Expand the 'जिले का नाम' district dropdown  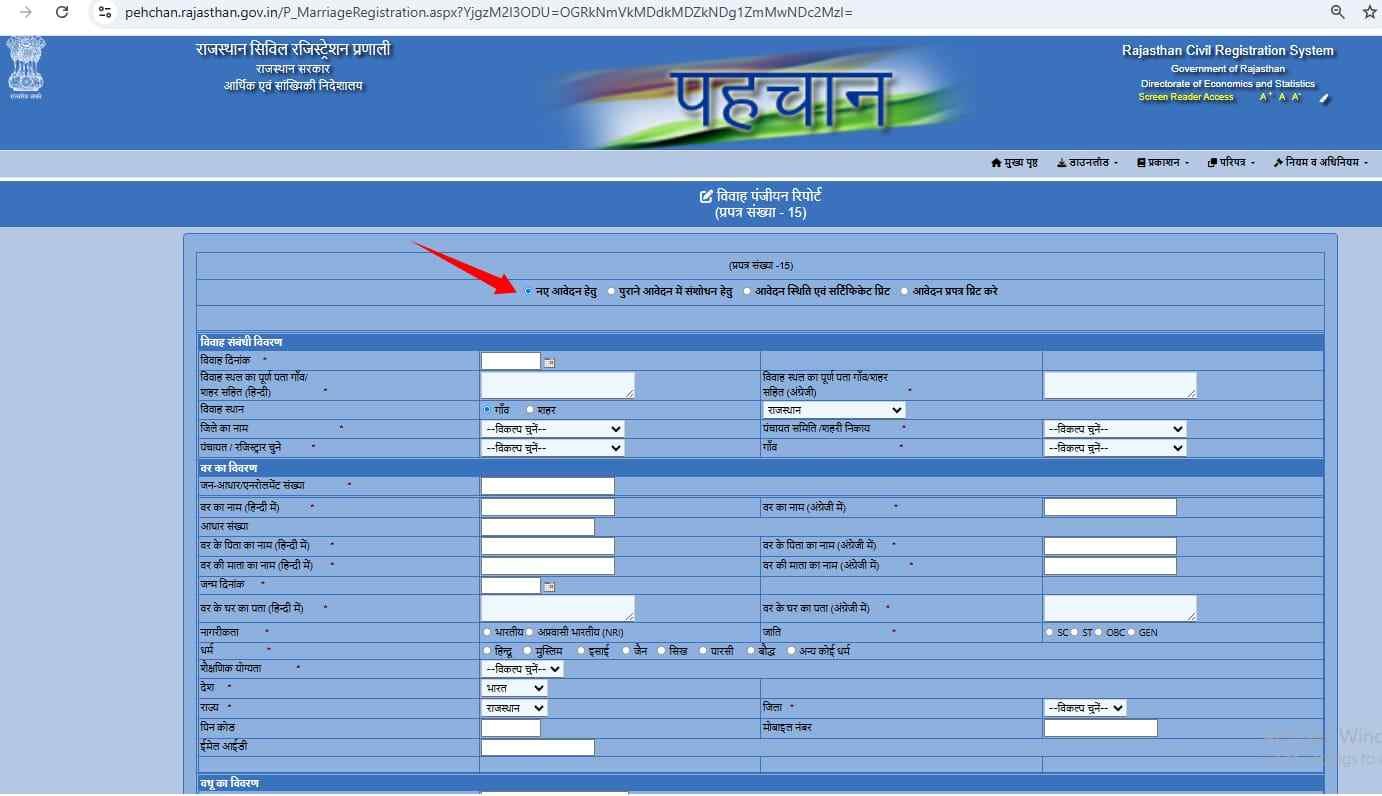[x=552, y=429]
